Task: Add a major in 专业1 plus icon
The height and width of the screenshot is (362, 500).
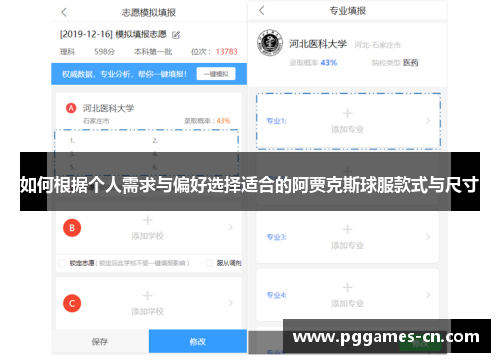Action: 347,113
